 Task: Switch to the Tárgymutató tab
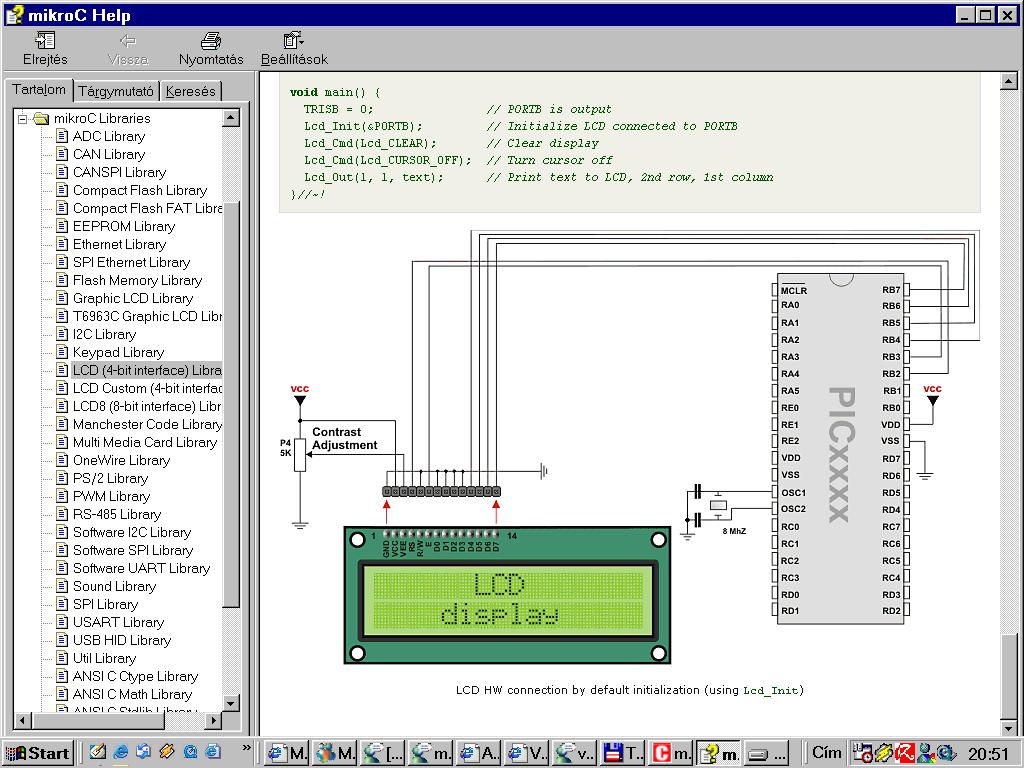tap(116, 91)
